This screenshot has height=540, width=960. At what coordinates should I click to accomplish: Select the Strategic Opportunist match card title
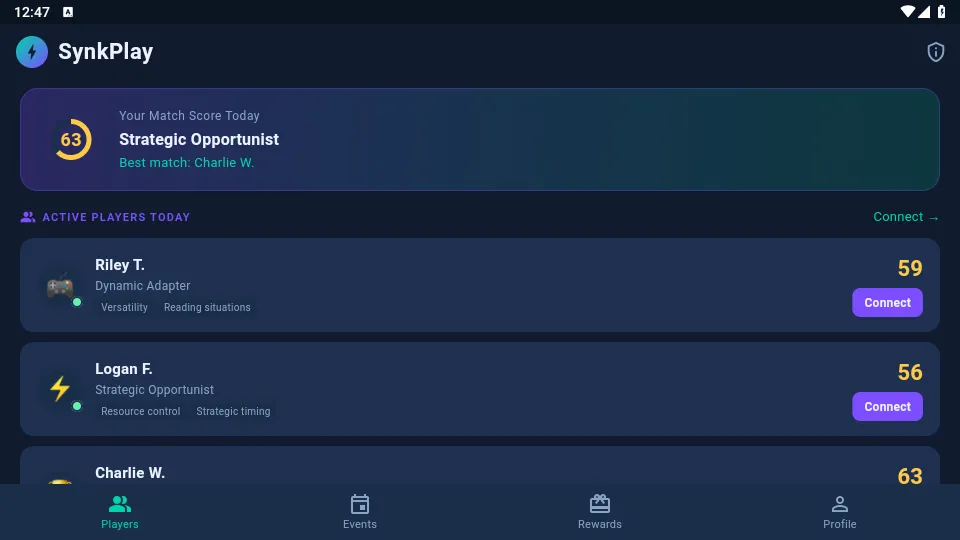(199, 140)
